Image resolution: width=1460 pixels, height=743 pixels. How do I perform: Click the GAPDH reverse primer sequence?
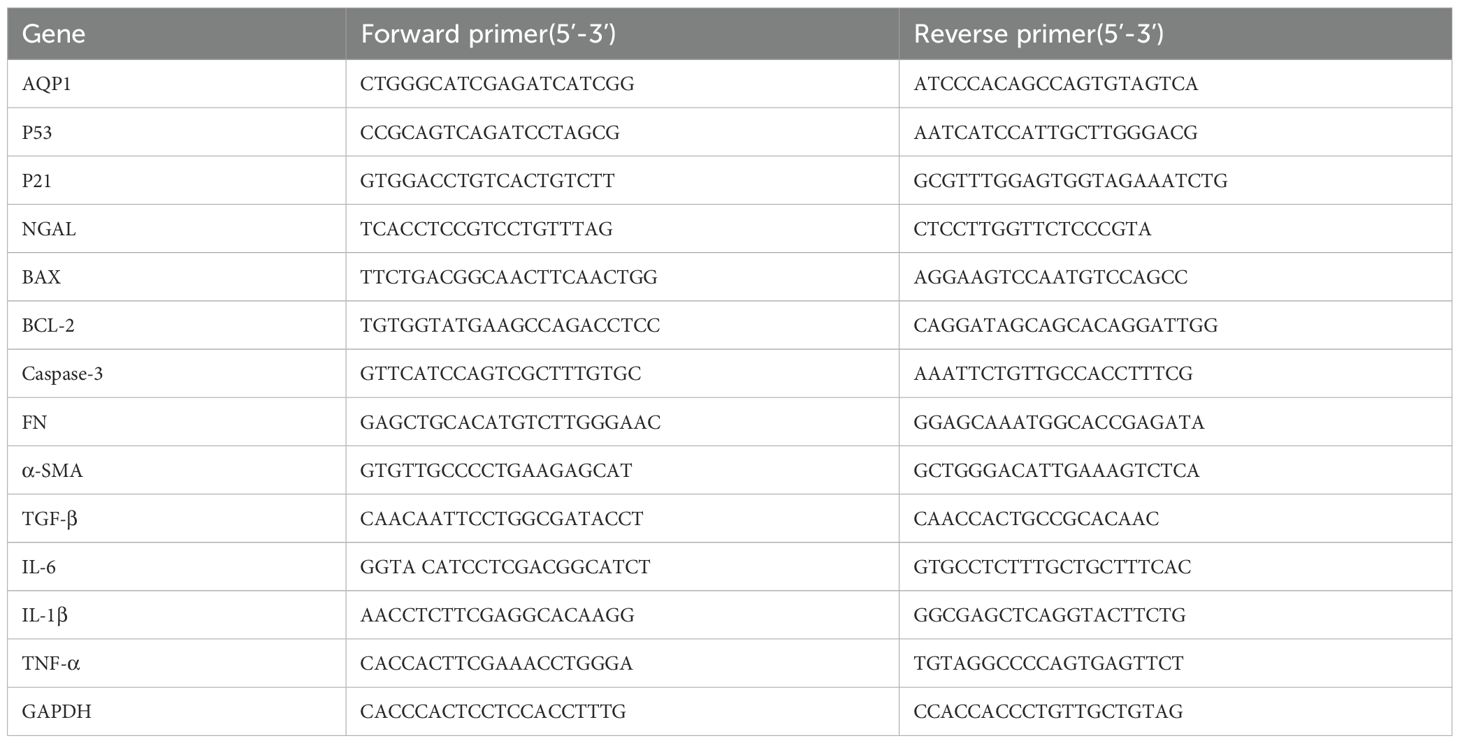[x=1048, y=711]
